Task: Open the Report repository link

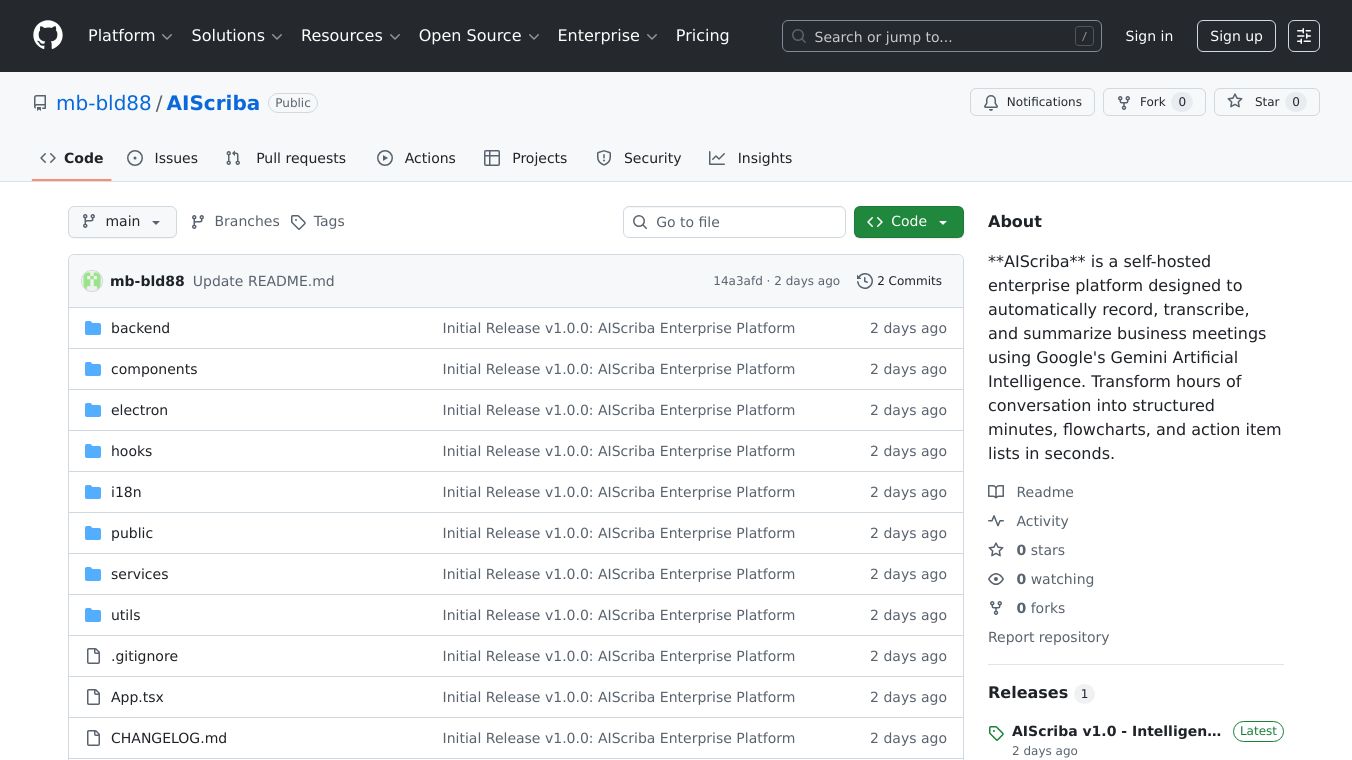Action: [1048, 637]
